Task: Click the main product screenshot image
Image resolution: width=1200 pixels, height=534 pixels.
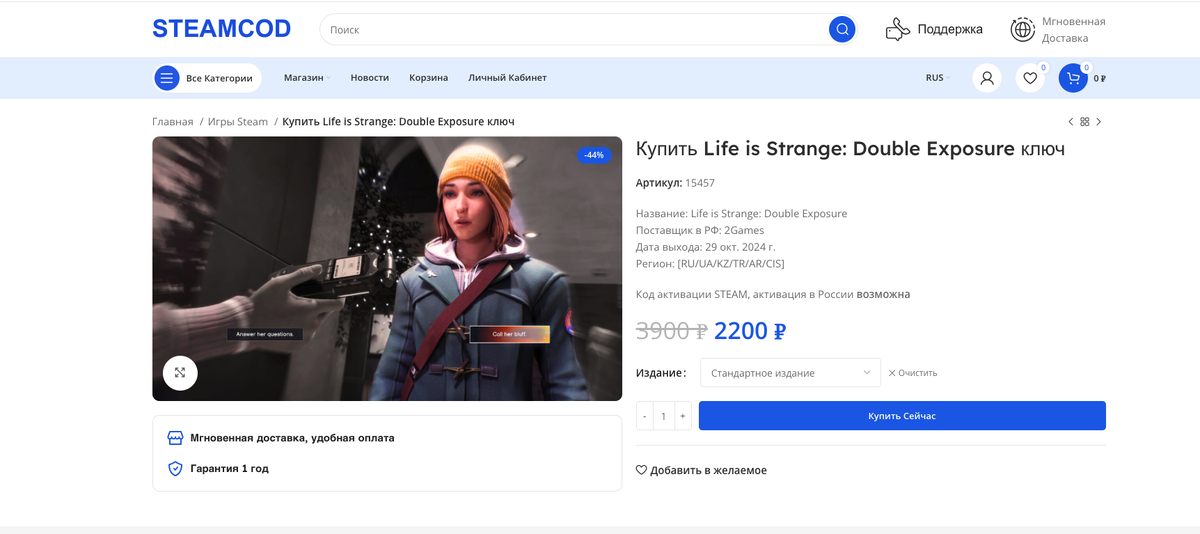Action: click(x=387, y=268)
